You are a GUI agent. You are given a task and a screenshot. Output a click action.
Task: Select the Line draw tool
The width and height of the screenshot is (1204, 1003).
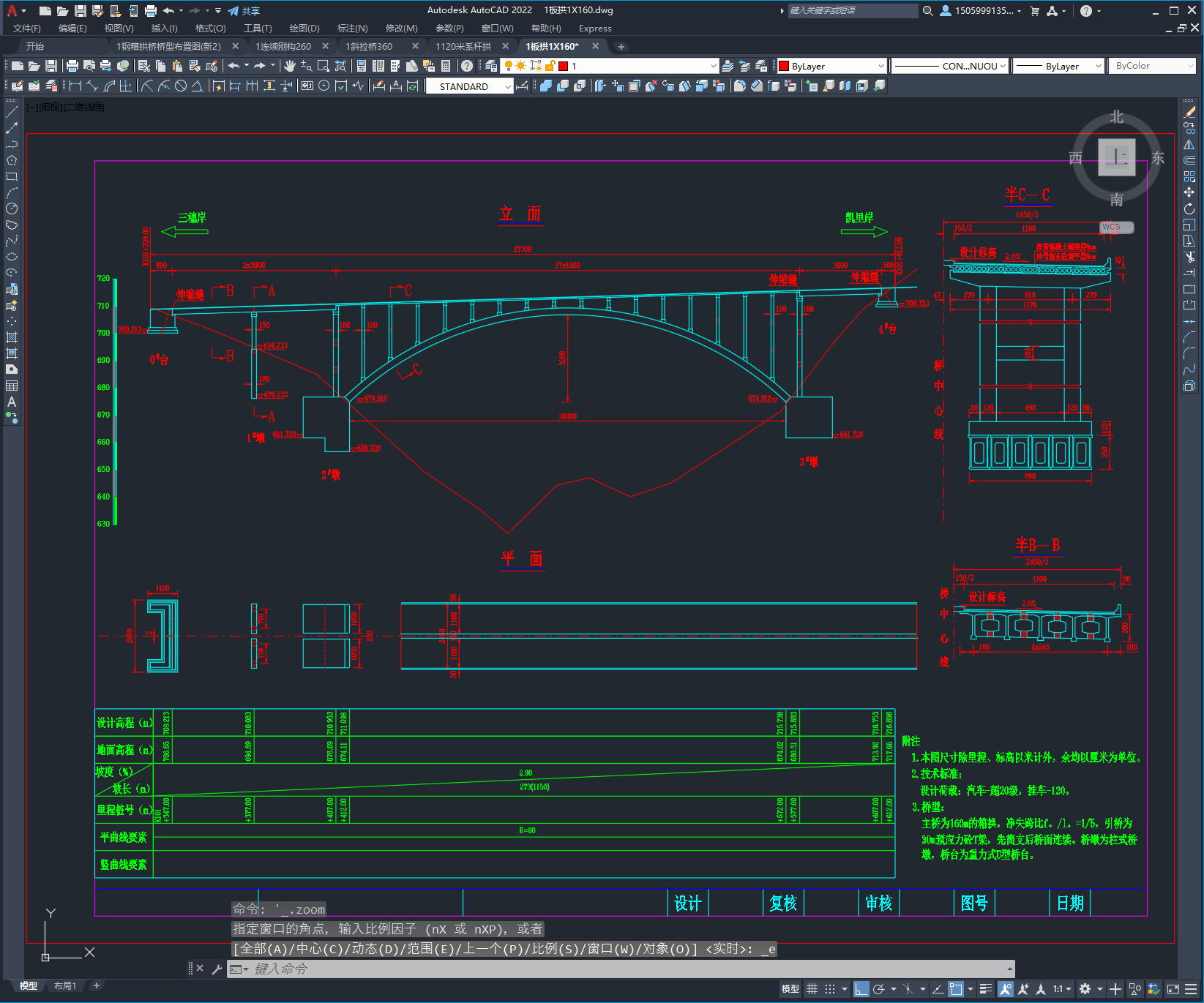coord(12,112)
